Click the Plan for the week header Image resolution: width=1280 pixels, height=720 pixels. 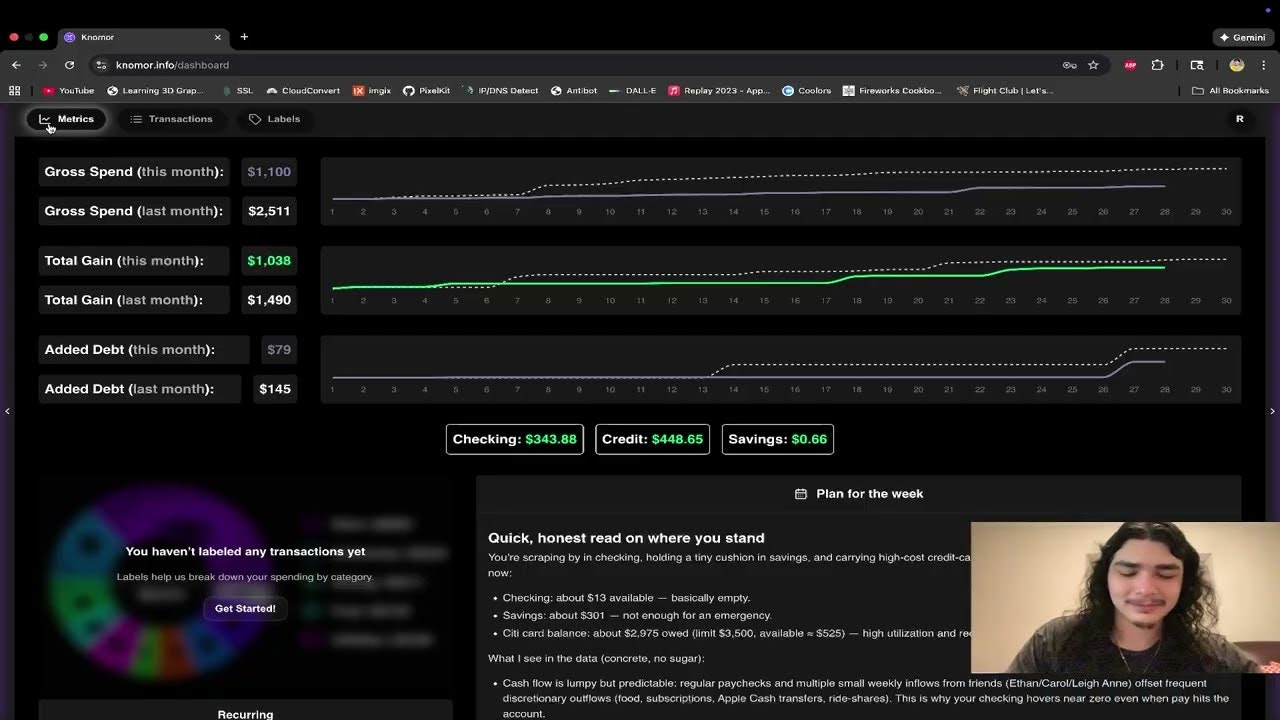click(x=858, y=494)
